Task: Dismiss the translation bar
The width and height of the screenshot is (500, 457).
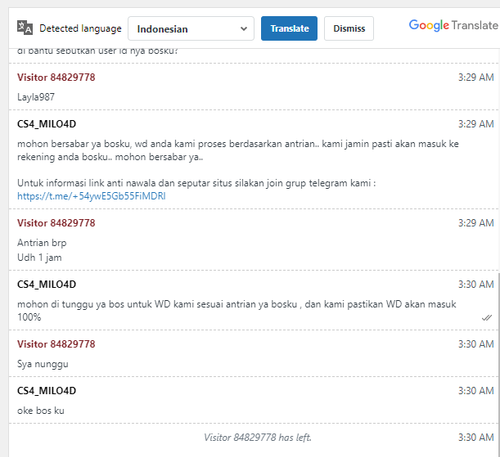Action: [349, 29]
